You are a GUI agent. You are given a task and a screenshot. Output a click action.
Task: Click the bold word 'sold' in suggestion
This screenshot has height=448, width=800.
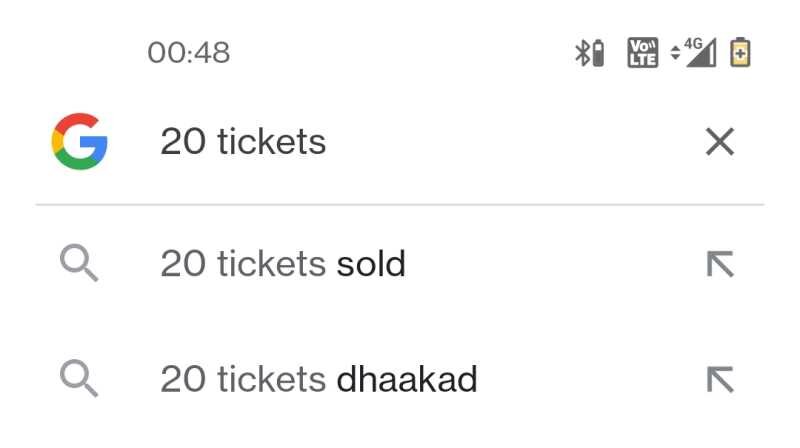coord(371,264)
